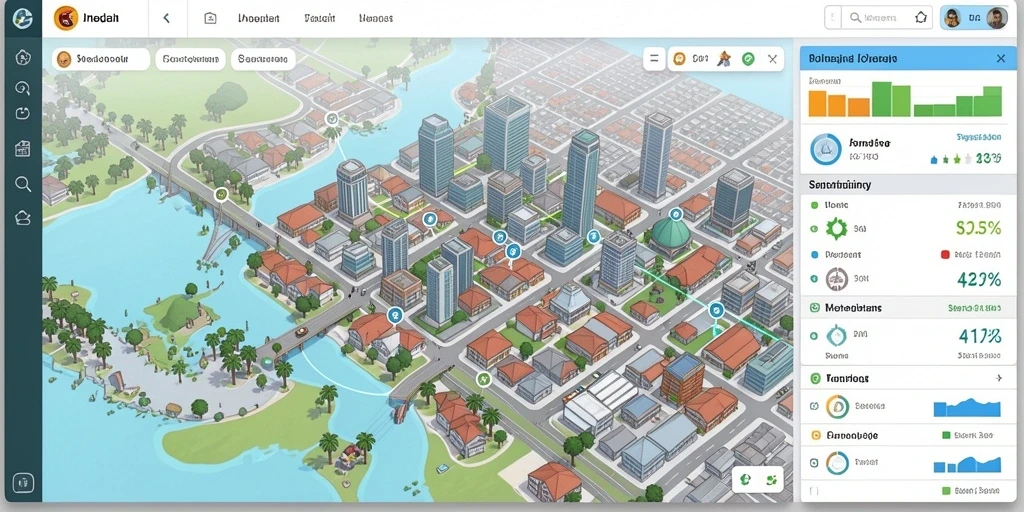Screen dimensions: 1024x512
Task: Click the third filter pill above the map
Action: click(x=263, y=59)
